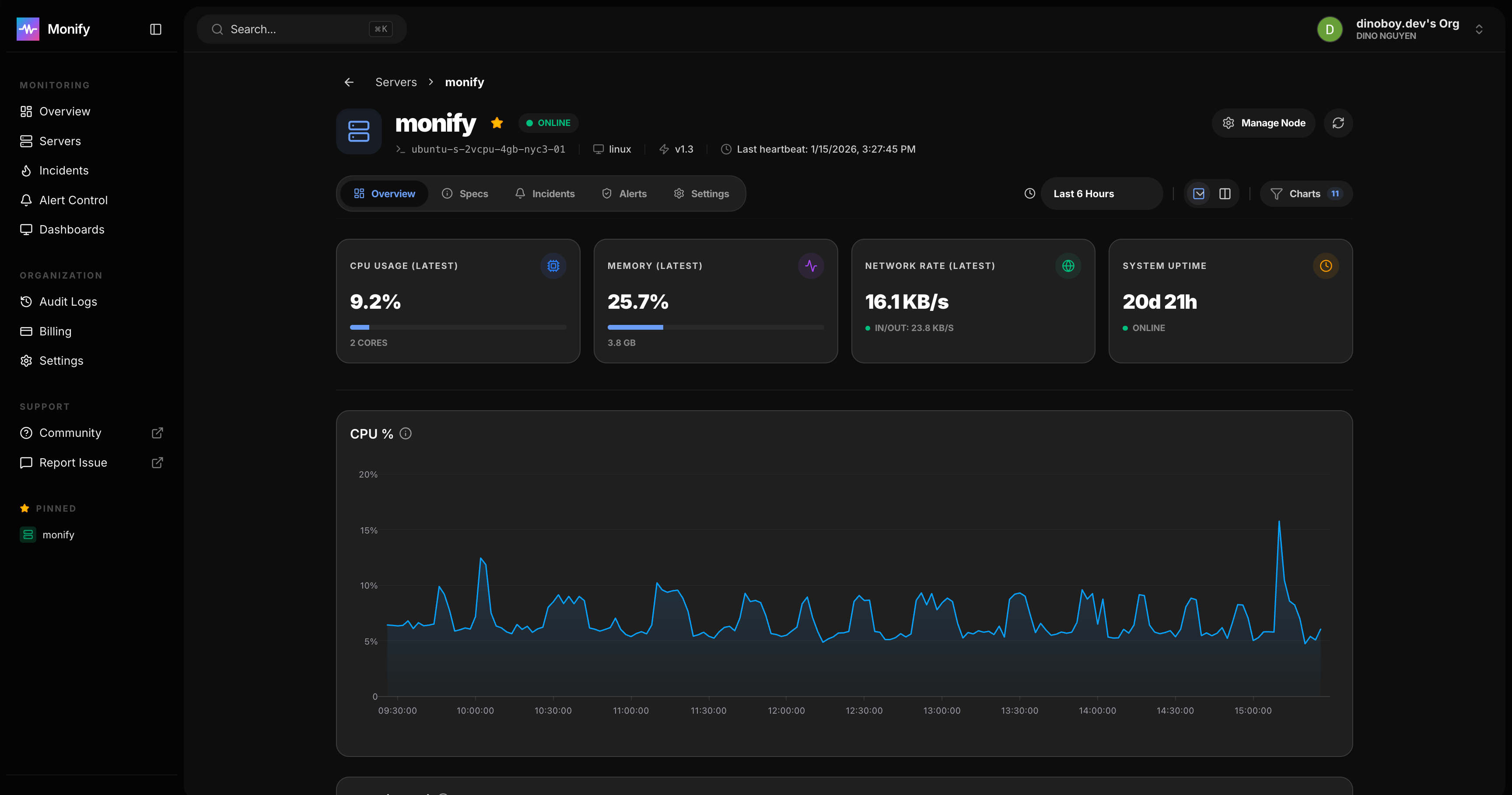The width and height of the screenshot is (1512, 795).
Task: Click the CPU chip icon on CPU Usage card
Action: [x=552, y=266]
